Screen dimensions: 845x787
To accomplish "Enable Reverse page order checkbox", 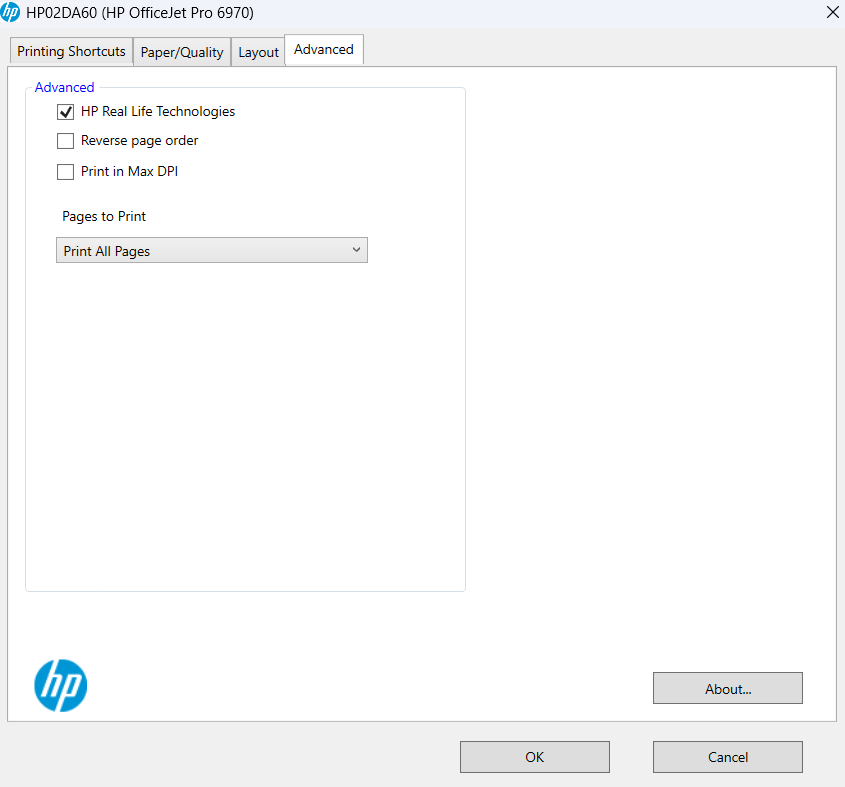I will (x=66, y=141).
